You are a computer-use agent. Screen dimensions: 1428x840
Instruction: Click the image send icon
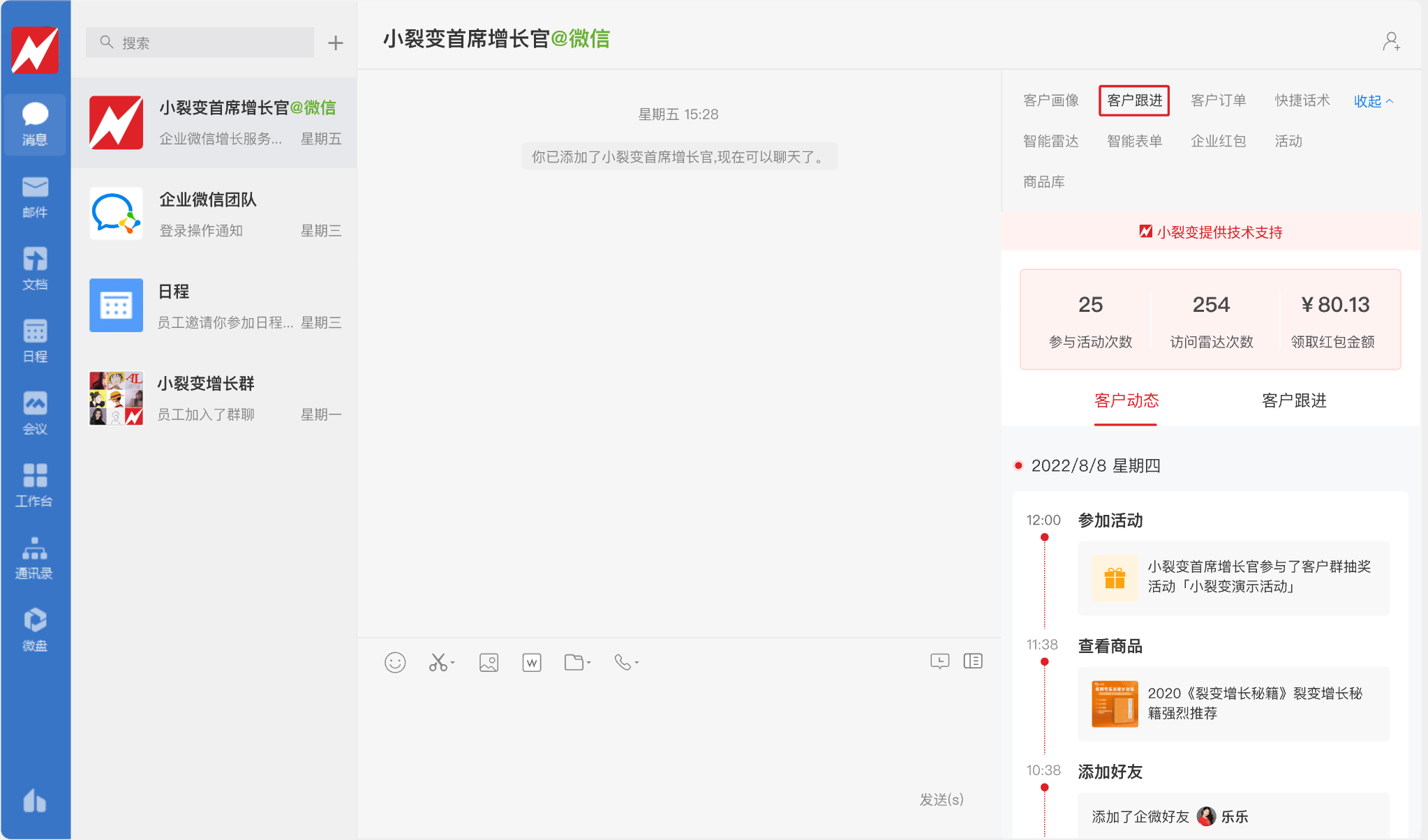click(489, 662)
